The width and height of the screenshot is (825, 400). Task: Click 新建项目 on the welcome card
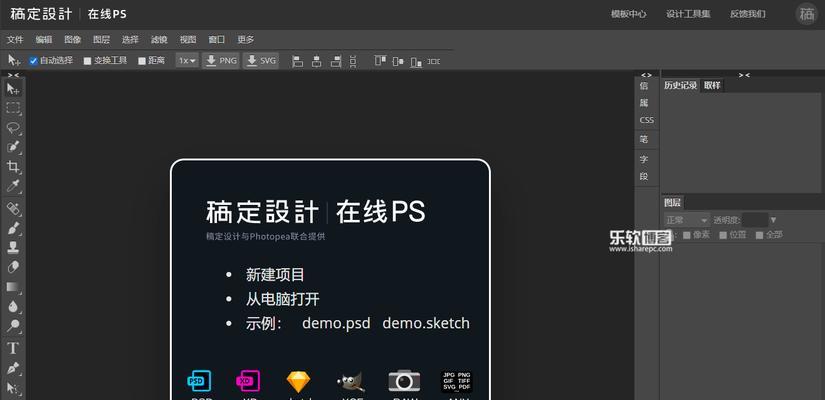pos(275,275)
